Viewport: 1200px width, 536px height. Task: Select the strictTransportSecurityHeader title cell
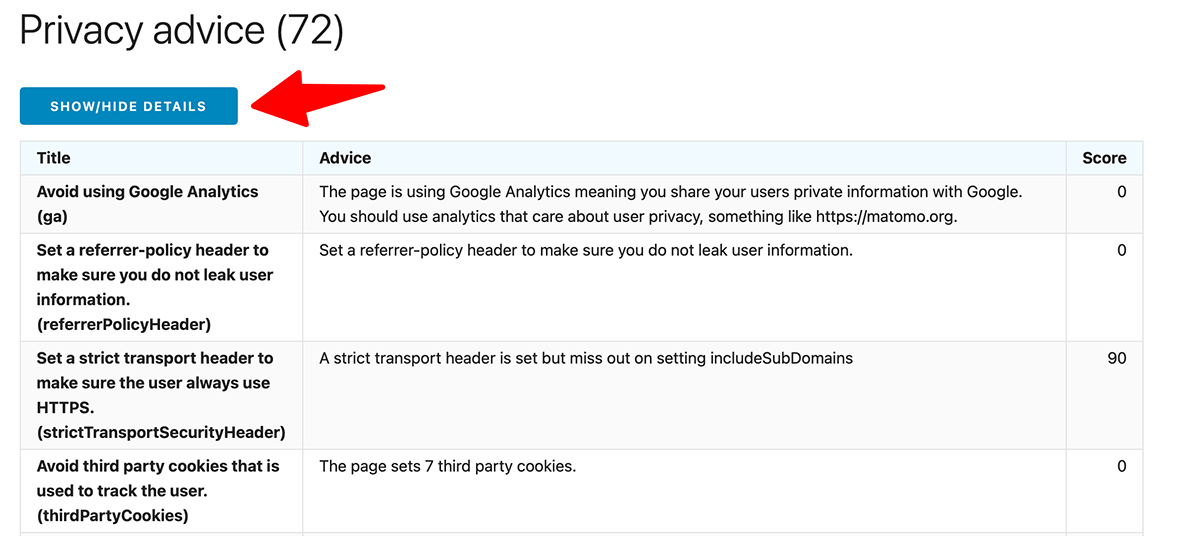[x=161, y=395]
